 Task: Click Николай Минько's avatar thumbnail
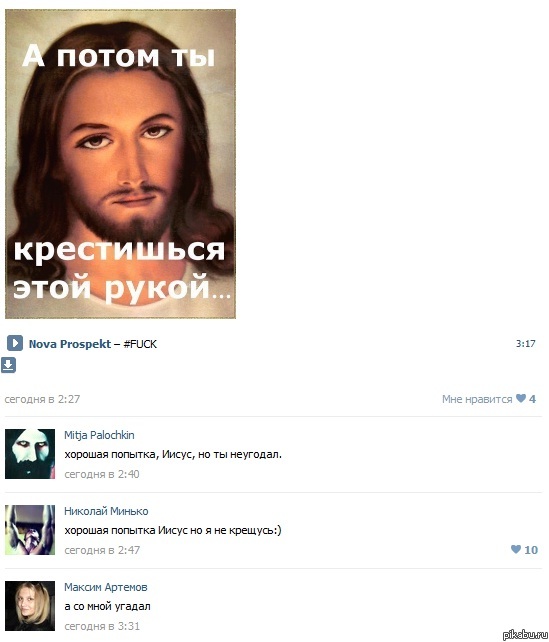point(30,530)
